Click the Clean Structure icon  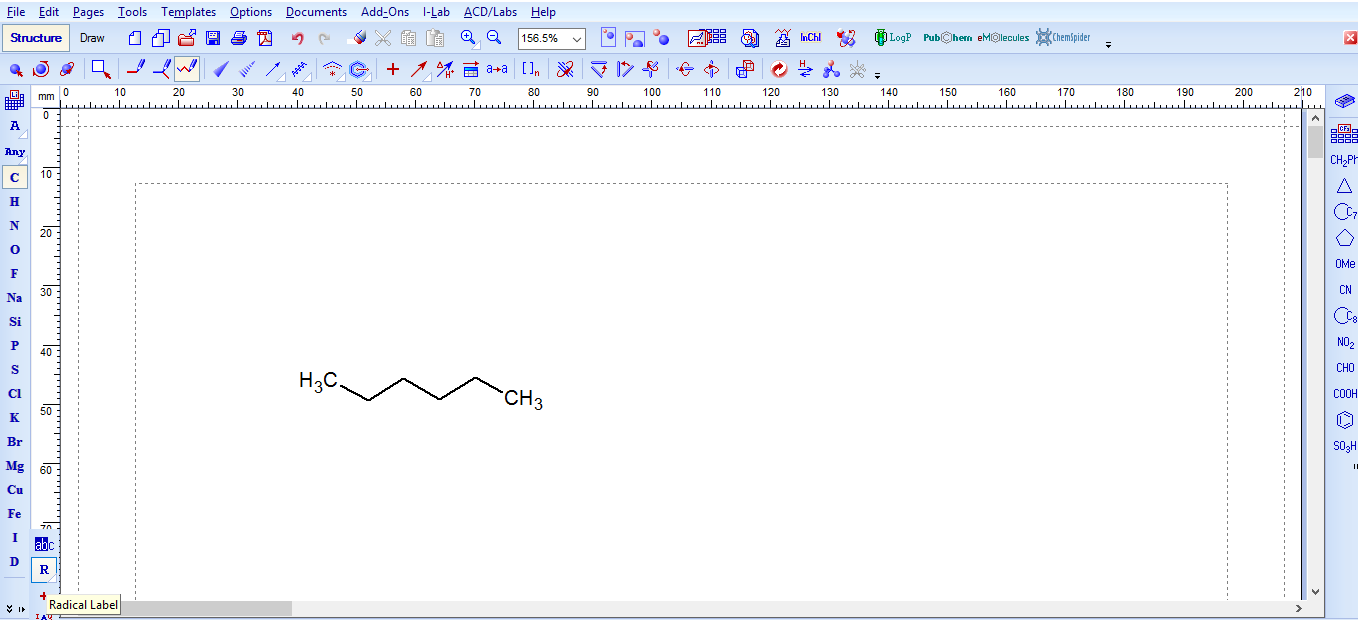(x=779, y=69)
